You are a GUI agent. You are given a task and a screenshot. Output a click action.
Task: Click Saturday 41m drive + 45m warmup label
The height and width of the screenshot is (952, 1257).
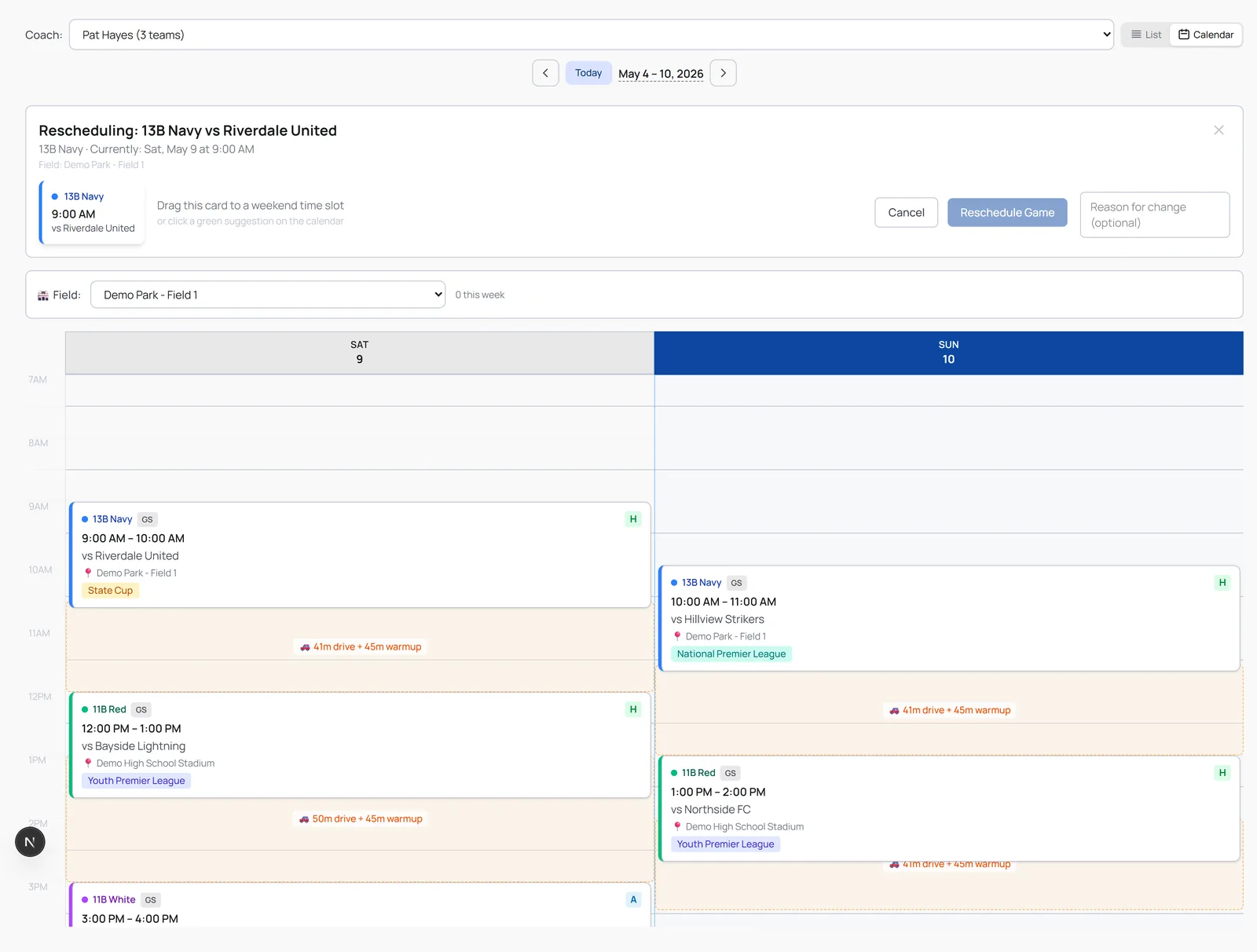coord(361,646)
